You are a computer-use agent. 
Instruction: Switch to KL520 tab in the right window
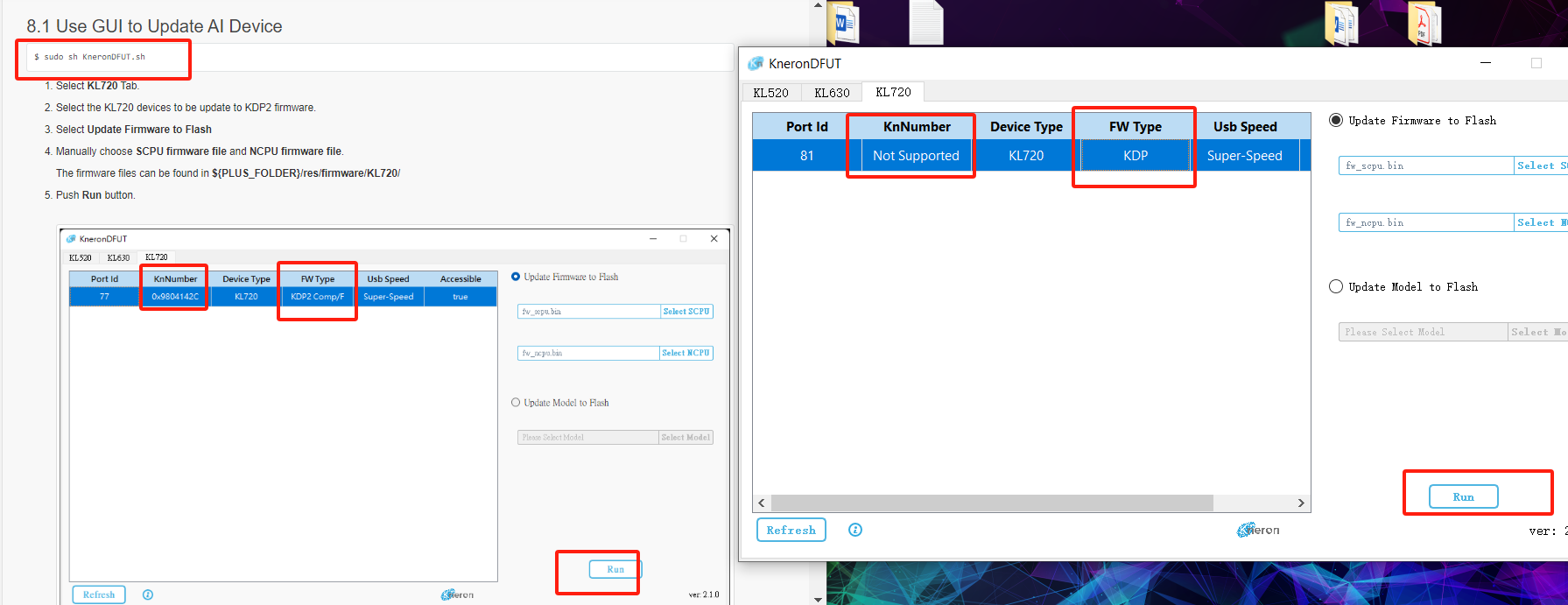coord(770,93)
